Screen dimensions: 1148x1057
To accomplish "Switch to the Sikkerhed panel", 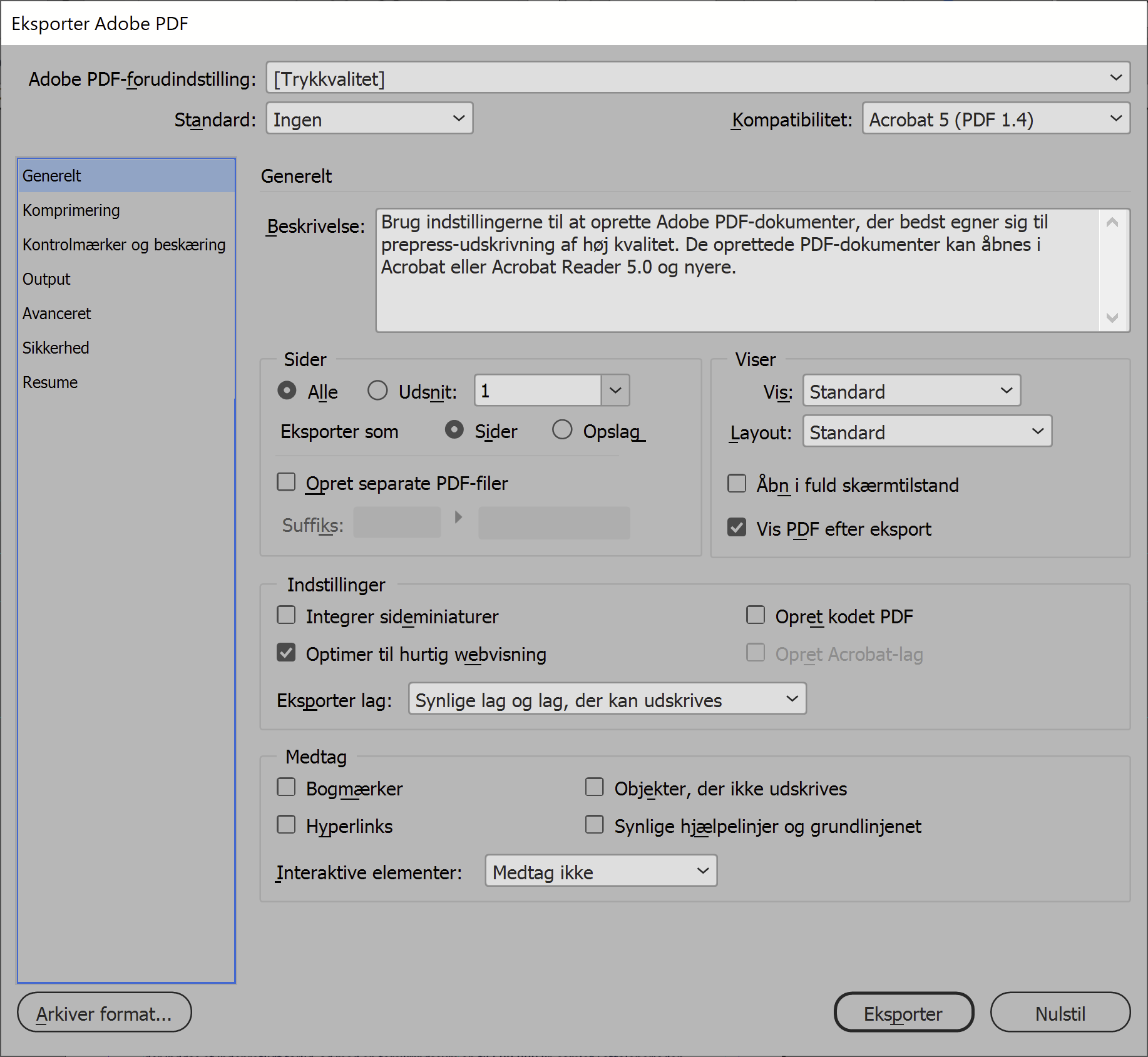I will (x=56, y=347).
